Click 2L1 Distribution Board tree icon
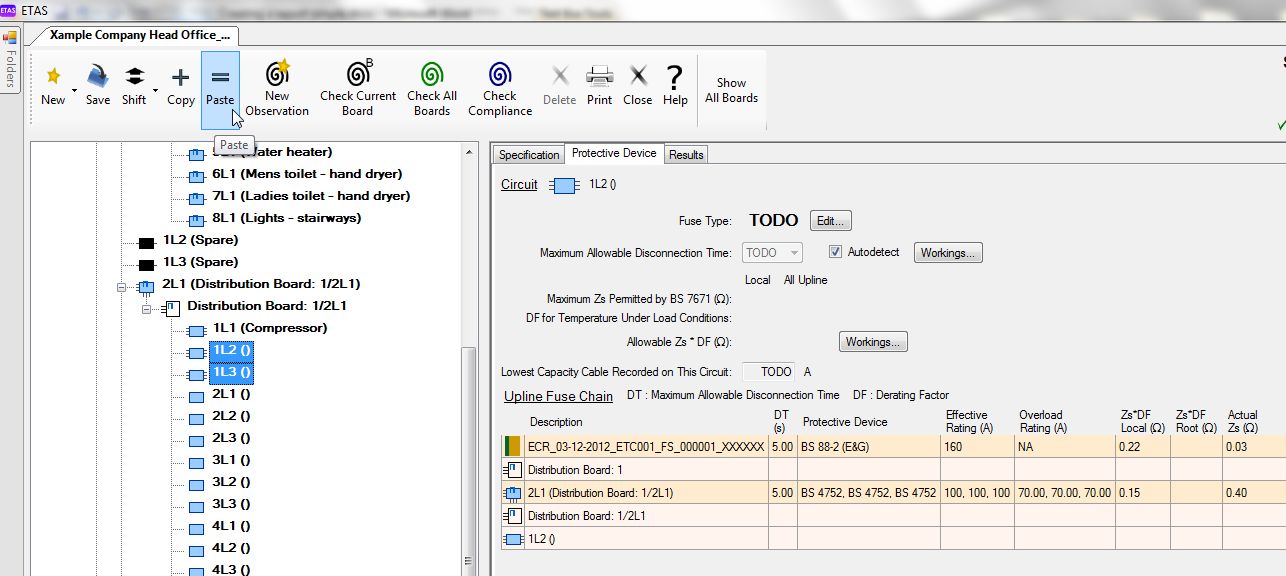 (x=146, y=286)
